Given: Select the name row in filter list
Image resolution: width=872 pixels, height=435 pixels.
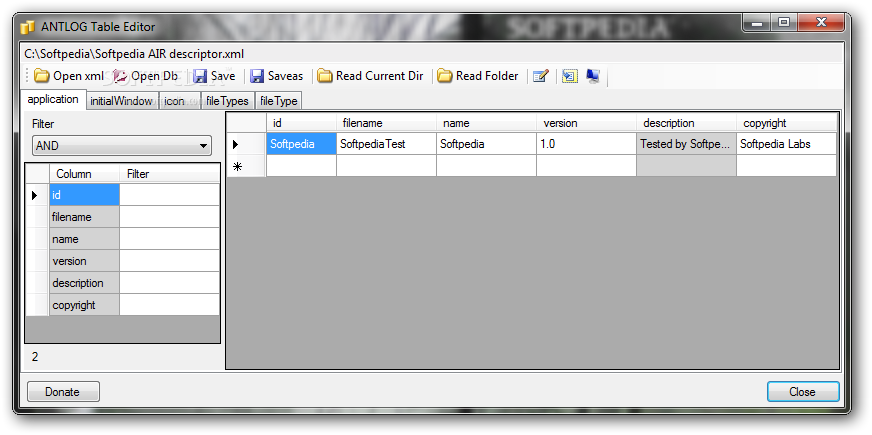Looking at the screenshot, I should pyautogui.click(x=84, y=239).
